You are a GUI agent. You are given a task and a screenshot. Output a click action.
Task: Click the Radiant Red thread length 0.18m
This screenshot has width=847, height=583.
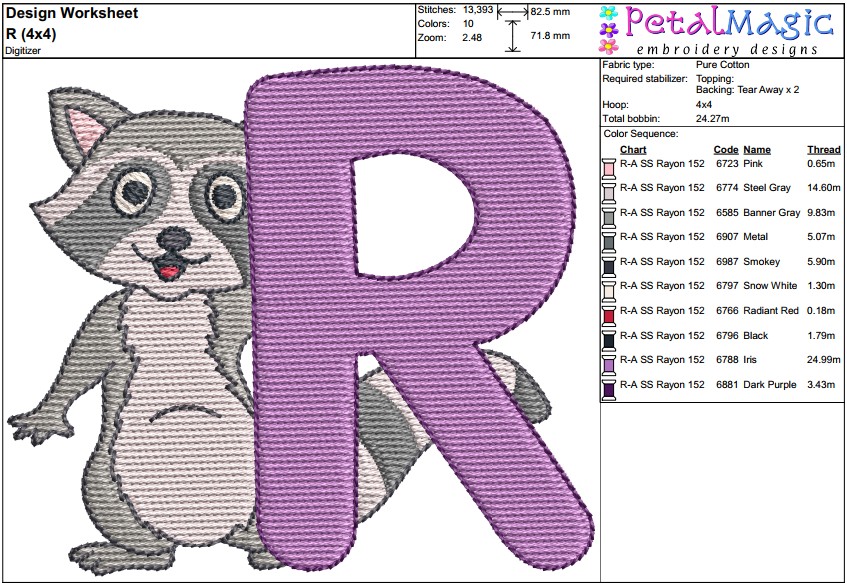(821, 311)
